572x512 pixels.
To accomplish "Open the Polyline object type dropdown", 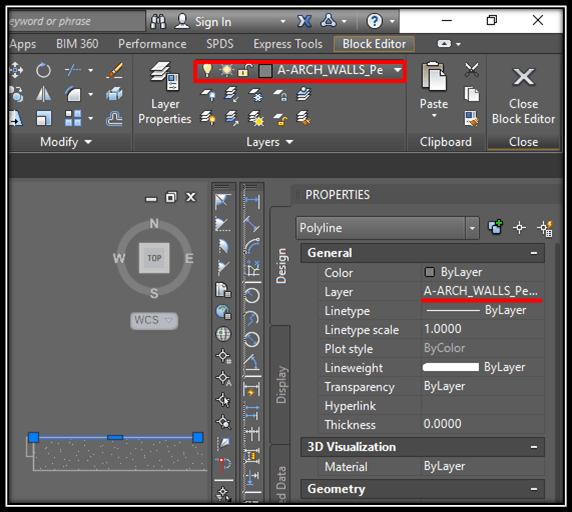I will [x=472, y=228].
